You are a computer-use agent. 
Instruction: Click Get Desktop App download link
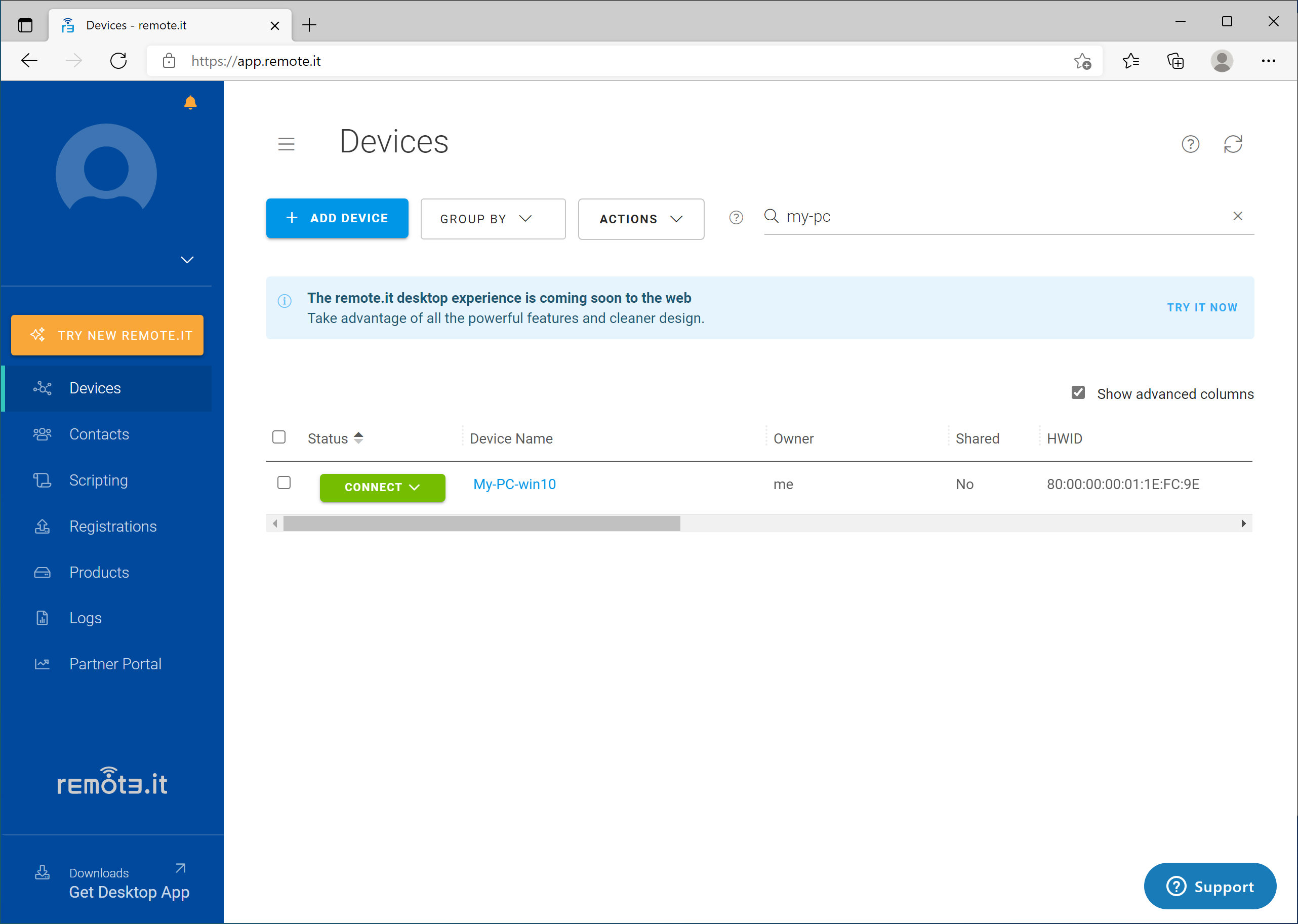click(x=129, y=892)
